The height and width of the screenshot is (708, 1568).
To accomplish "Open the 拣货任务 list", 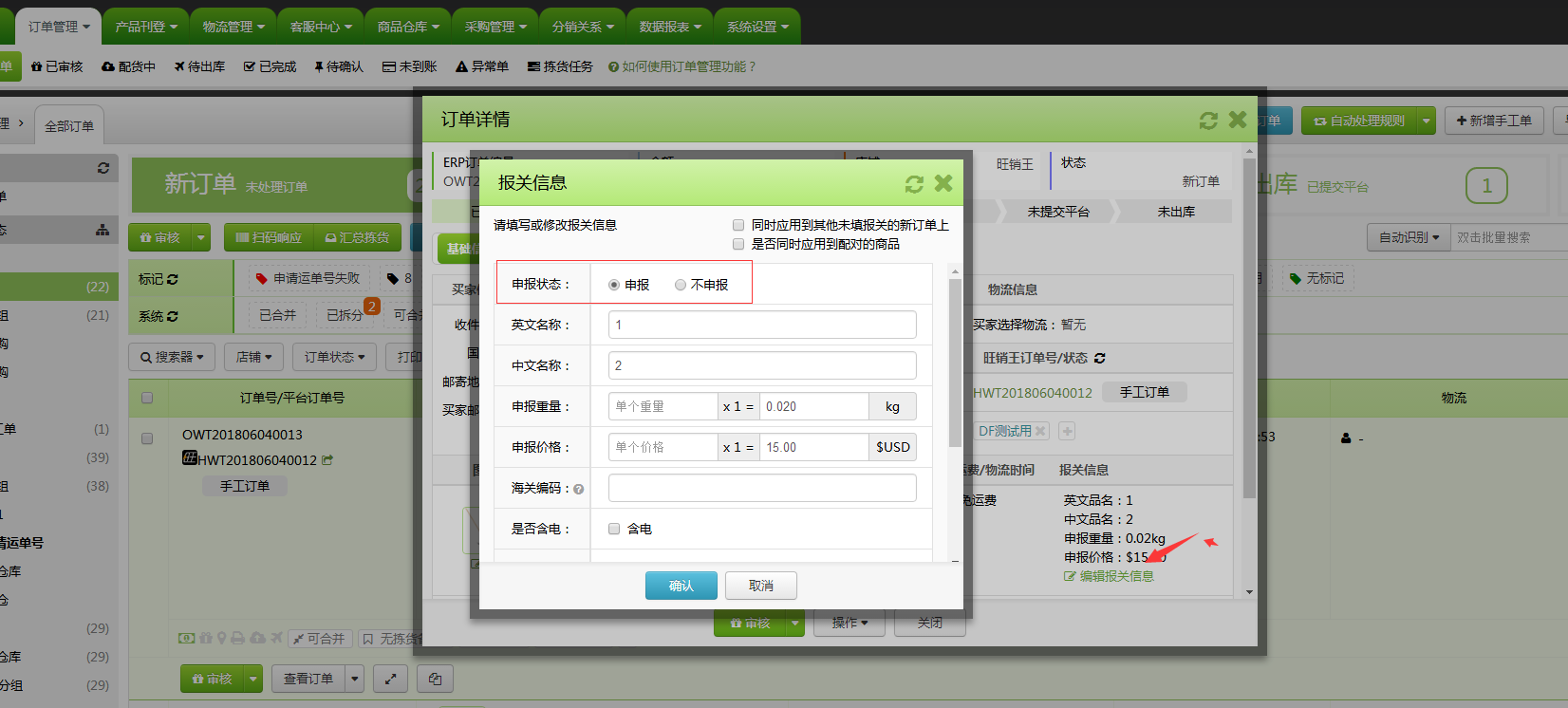I will coord(560,66).
